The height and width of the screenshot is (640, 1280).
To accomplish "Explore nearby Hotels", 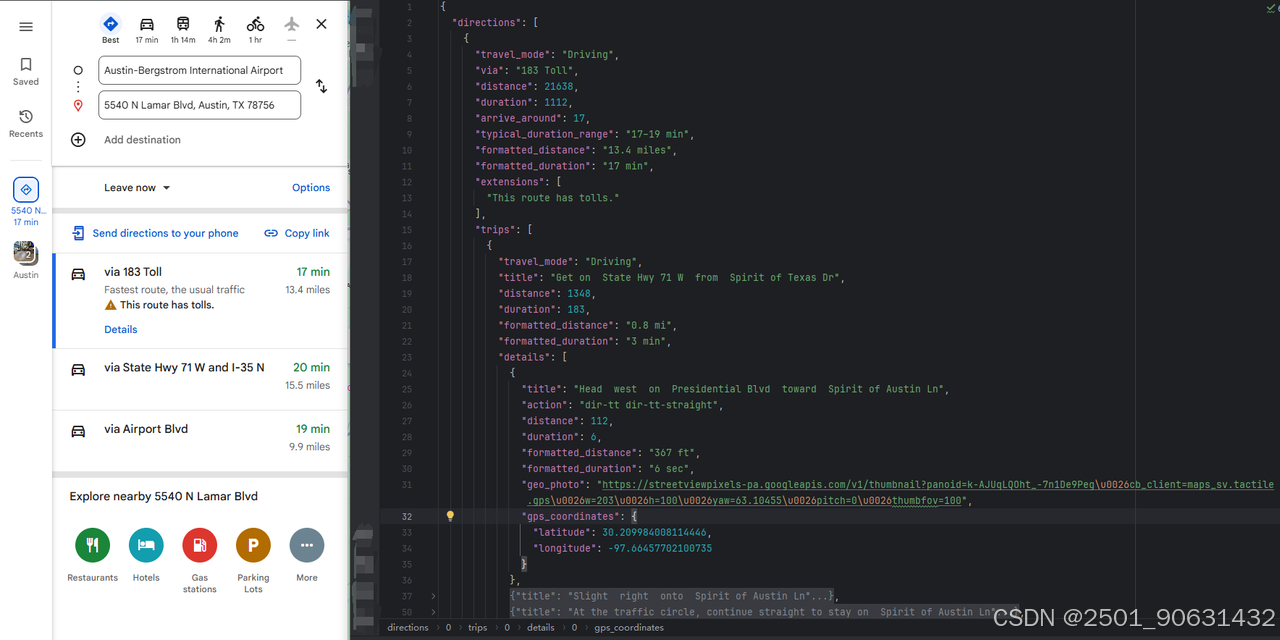I will coord(146,556).
